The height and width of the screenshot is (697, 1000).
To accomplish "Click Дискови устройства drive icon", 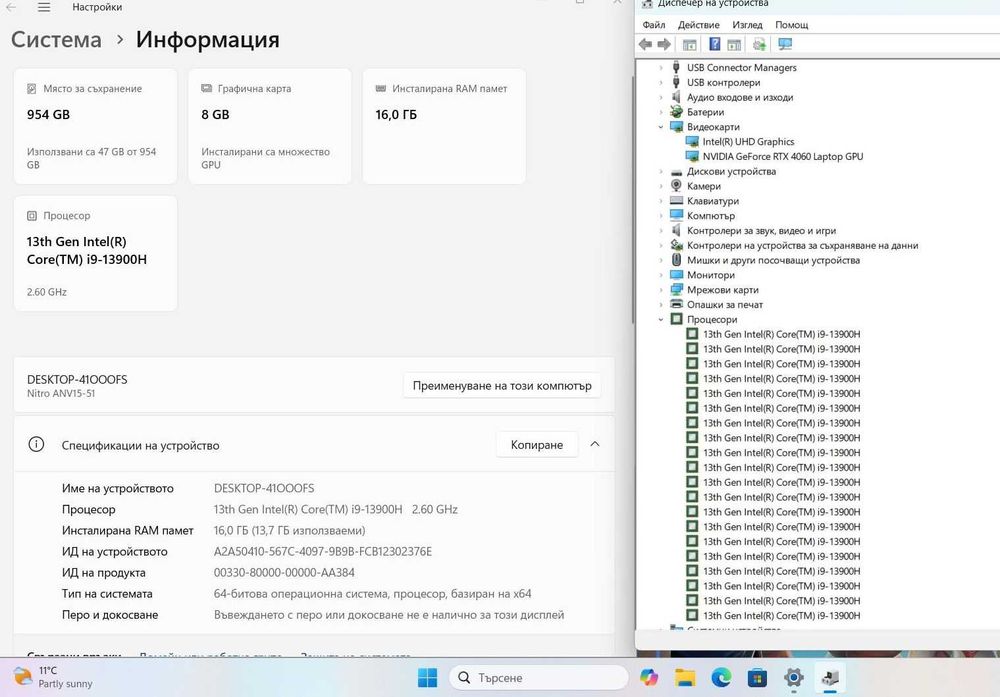I will (x=677, y=172).
